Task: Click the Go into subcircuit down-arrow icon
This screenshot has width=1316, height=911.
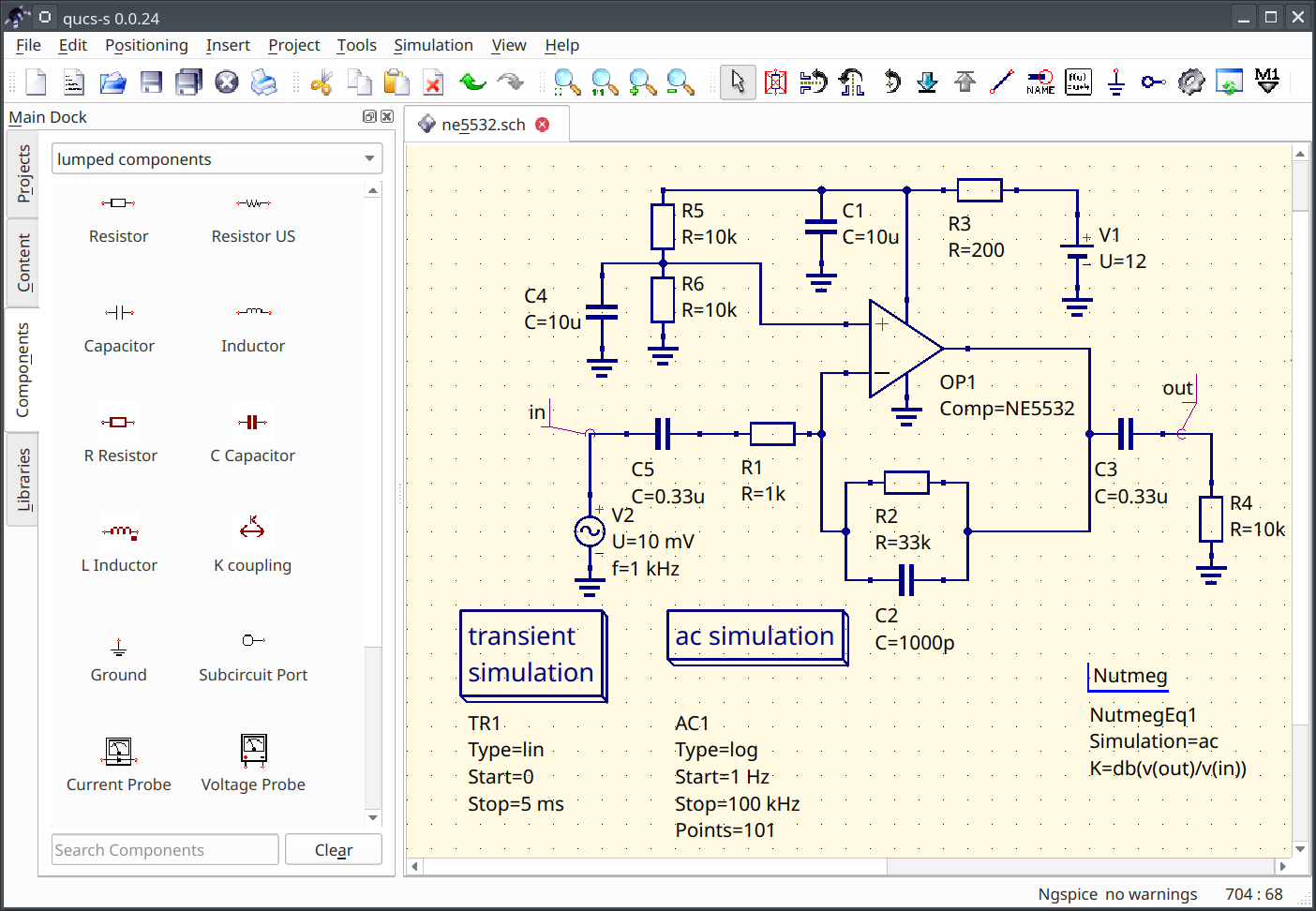Action: click(x=927, y=82)
